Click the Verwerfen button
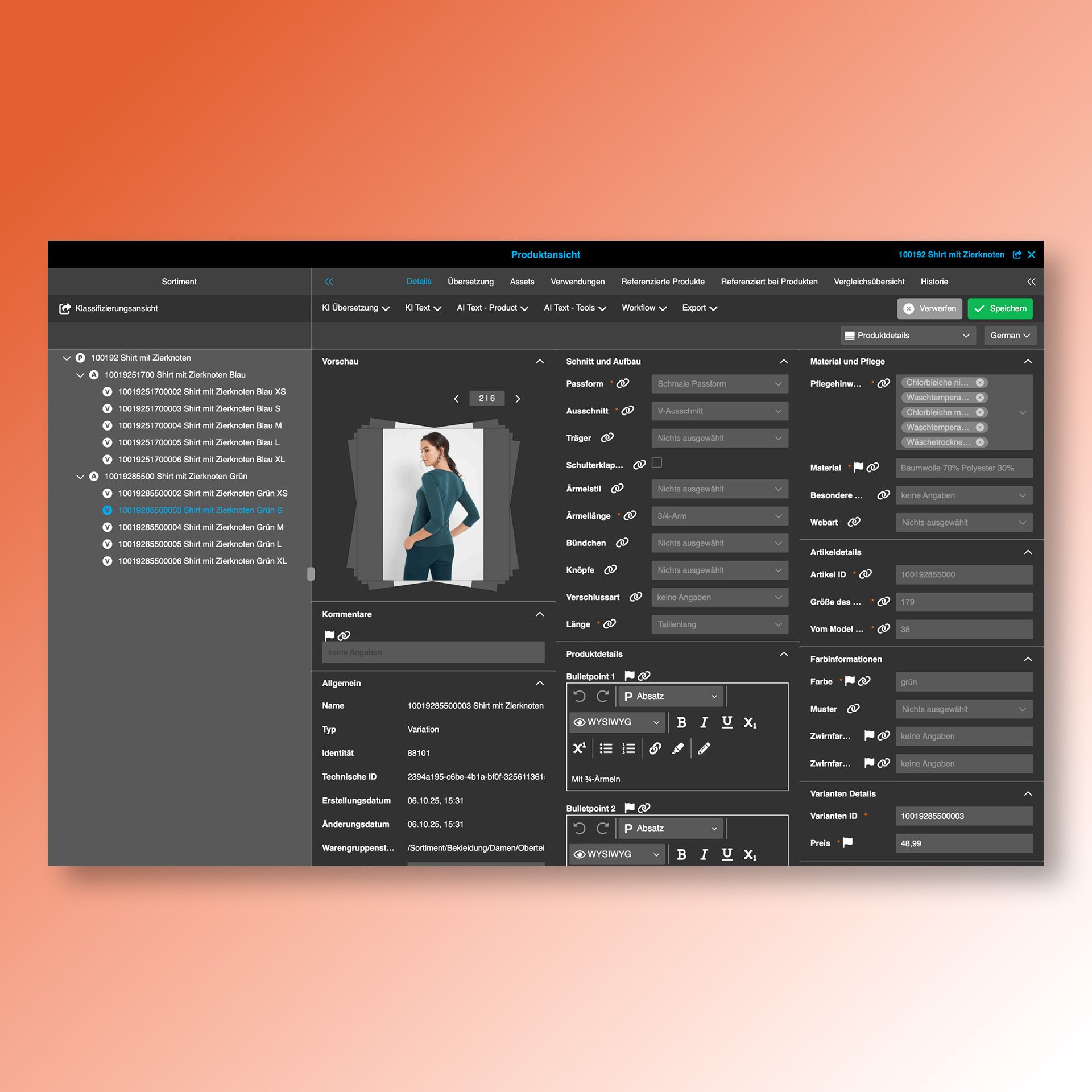The image size is (1092, 1092). (x=930, y=308)
